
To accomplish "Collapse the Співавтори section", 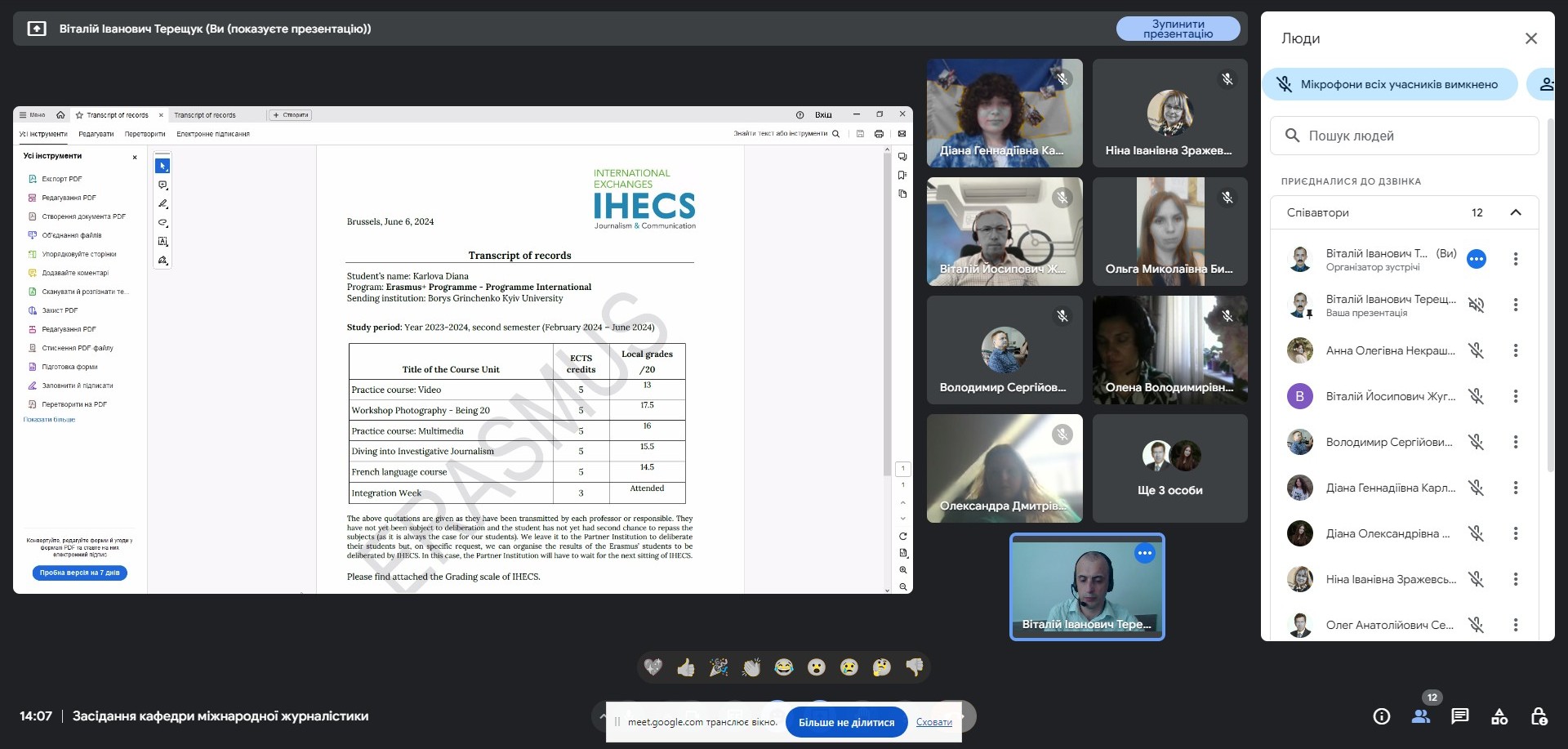I will tap(1515, 212).
